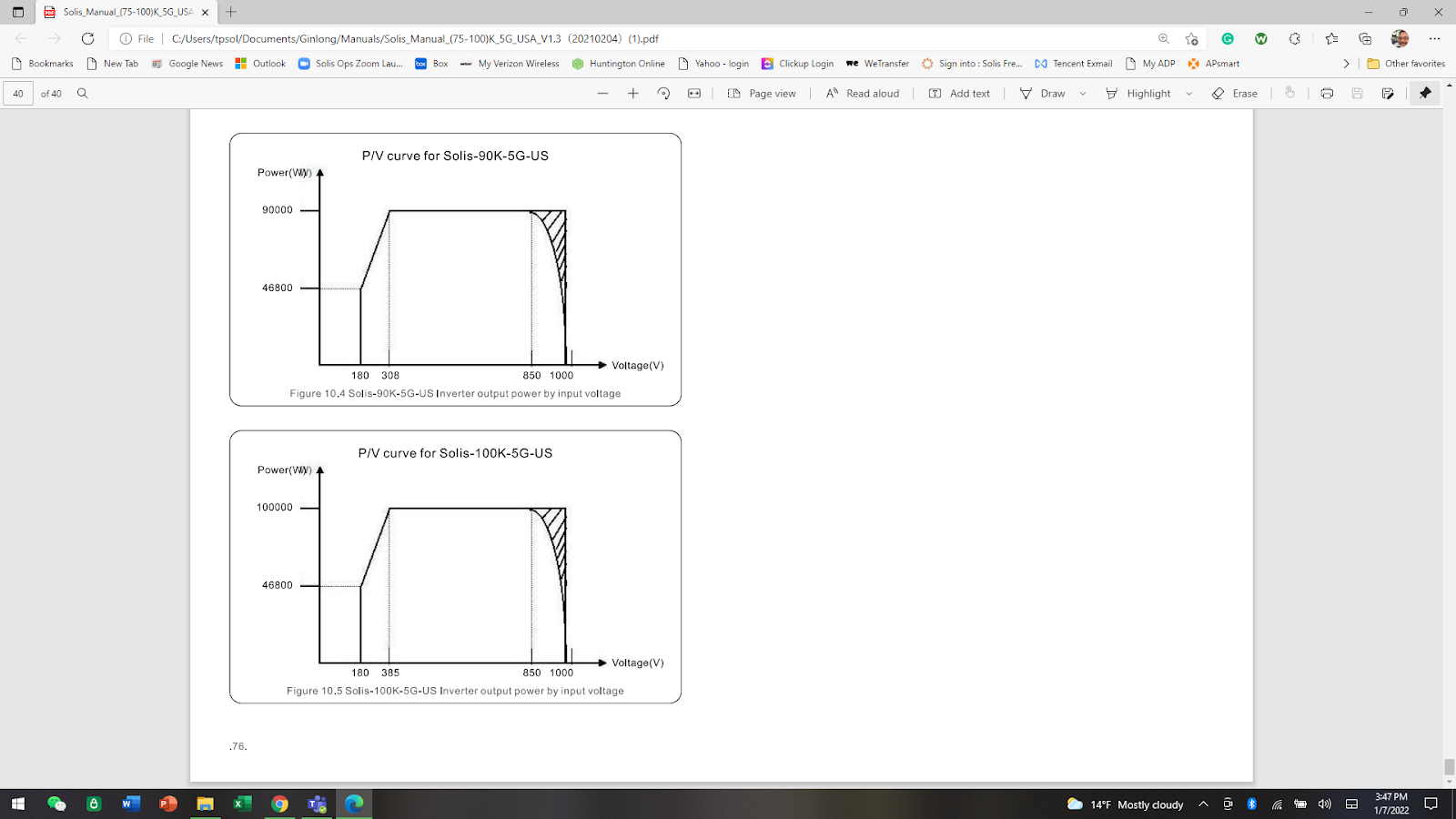Open the Windows Start menu
1456x819 pixels.
pos(17,804)
